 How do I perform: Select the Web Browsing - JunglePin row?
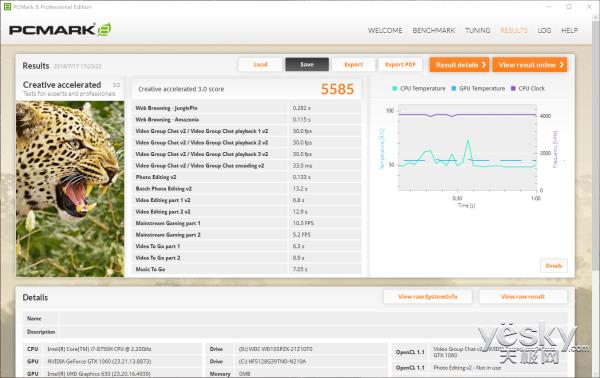[x=246, y=108]
